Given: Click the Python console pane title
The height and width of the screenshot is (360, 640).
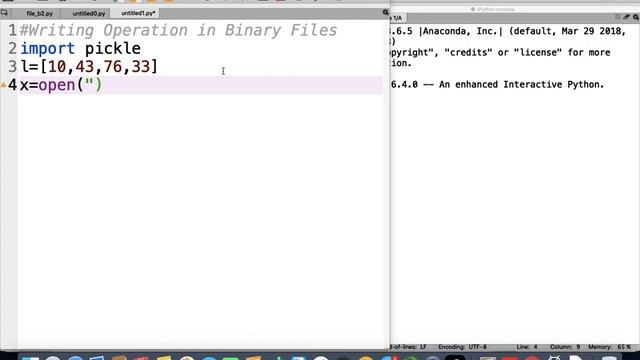Looking at the screenshot, I should [493, 9].
